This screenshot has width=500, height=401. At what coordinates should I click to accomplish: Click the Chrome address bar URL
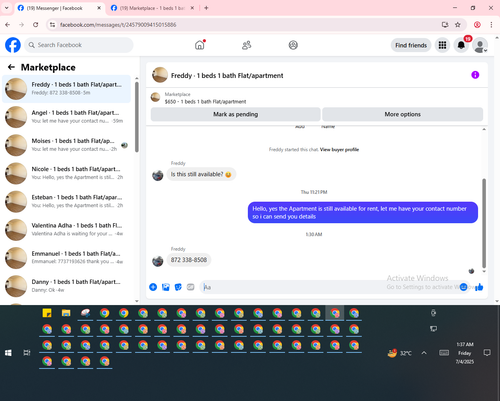(x=118, y=25)
